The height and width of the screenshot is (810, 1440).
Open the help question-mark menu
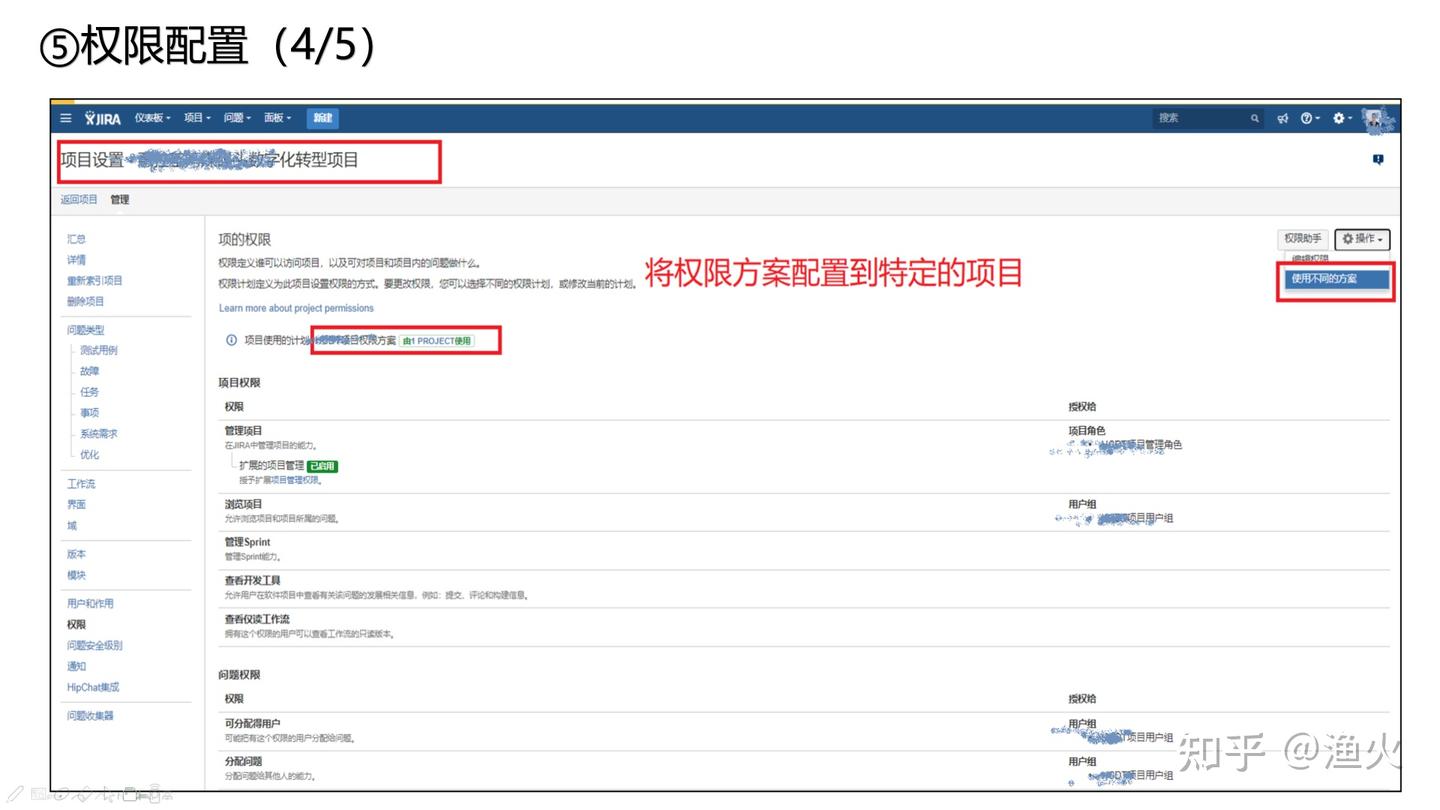coord(1309,118)
